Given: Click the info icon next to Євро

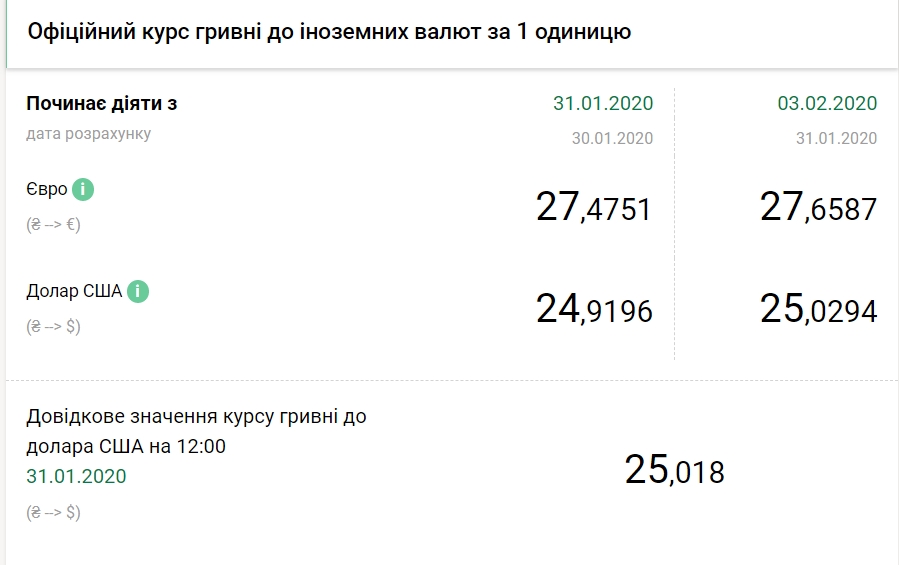Looking at the screenshot, I should pyautogui.click(x=83, y=189).
